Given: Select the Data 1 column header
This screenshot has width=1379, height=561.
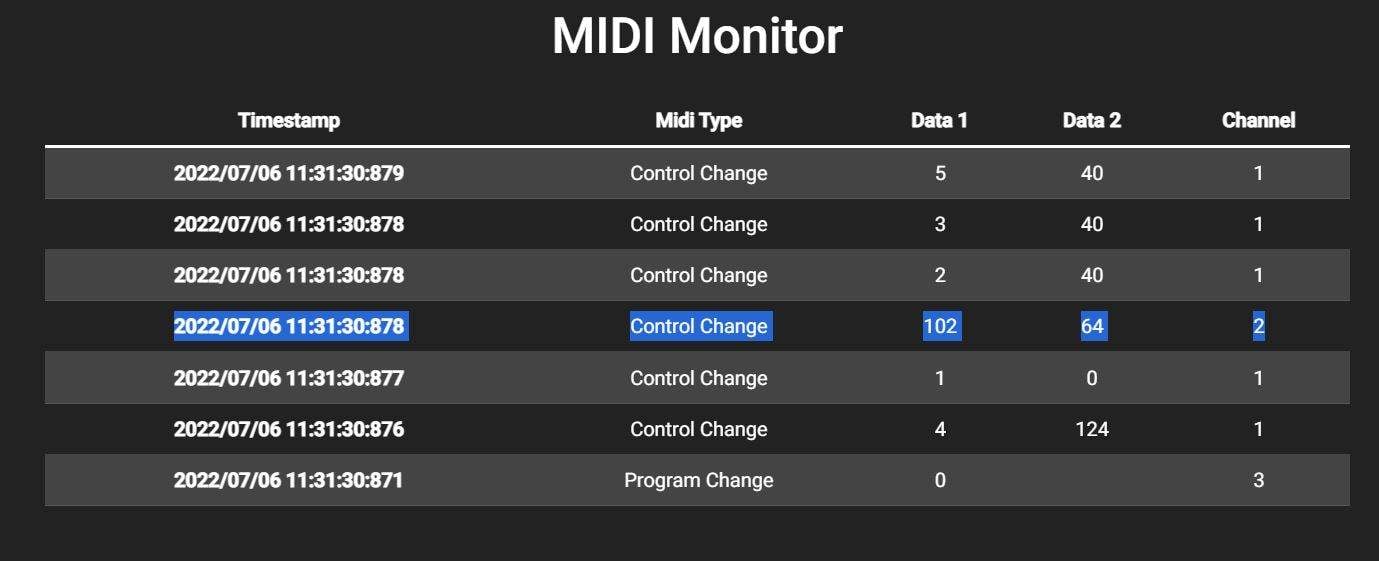Looking at the screenshot, I should point(939,121).
